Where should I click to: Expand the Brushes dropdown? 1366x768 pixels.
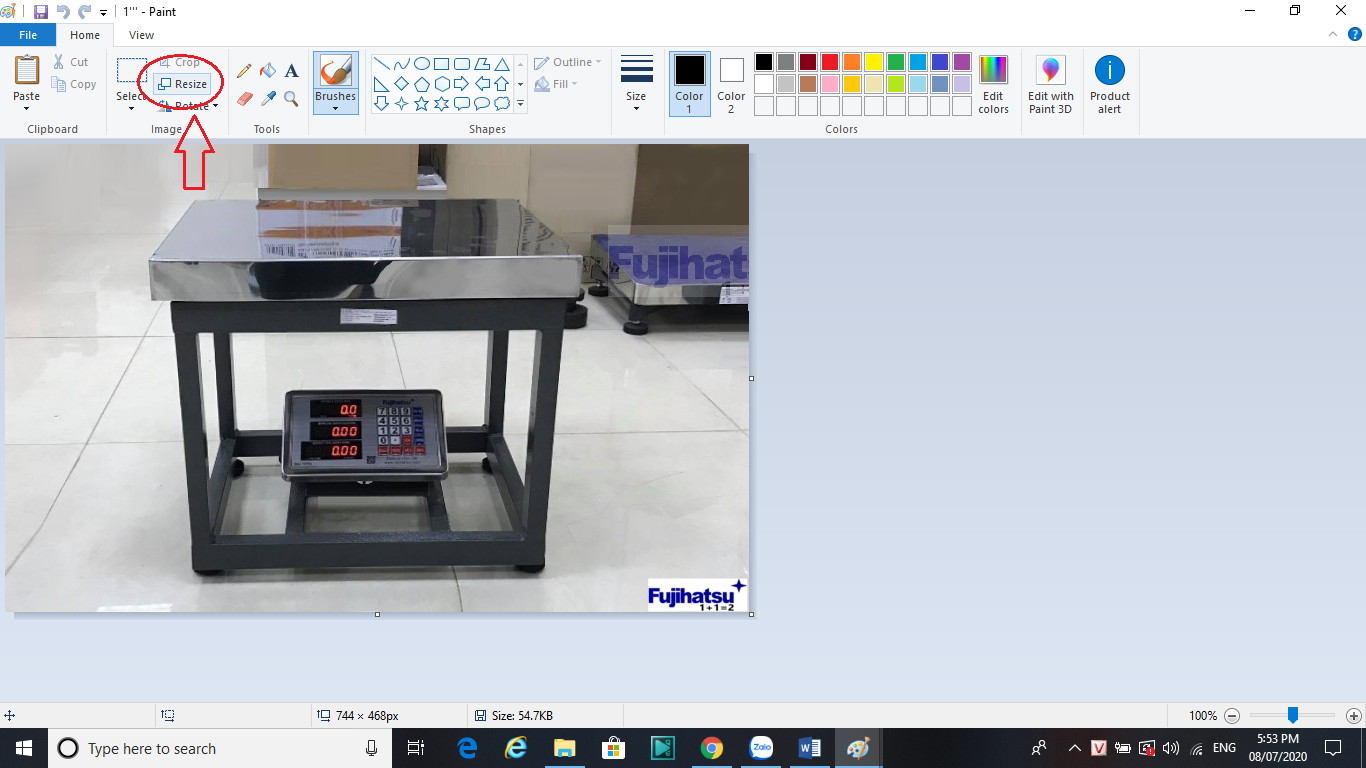pos(335,108)
